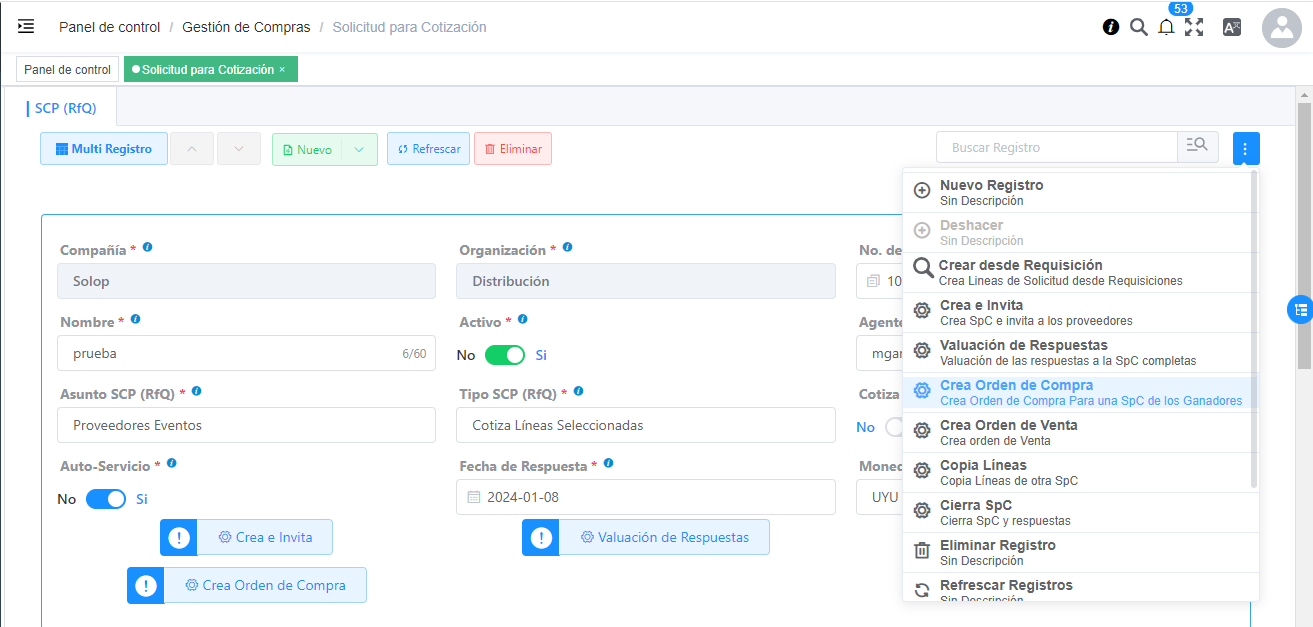Click the information icon in top bar

click(x=1110, y=27)
